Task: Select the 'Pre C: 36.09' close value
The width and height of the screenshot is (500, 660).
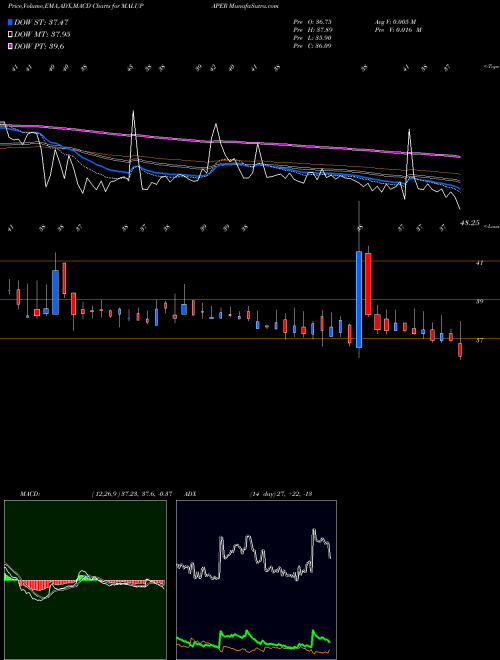Action: 312,46
